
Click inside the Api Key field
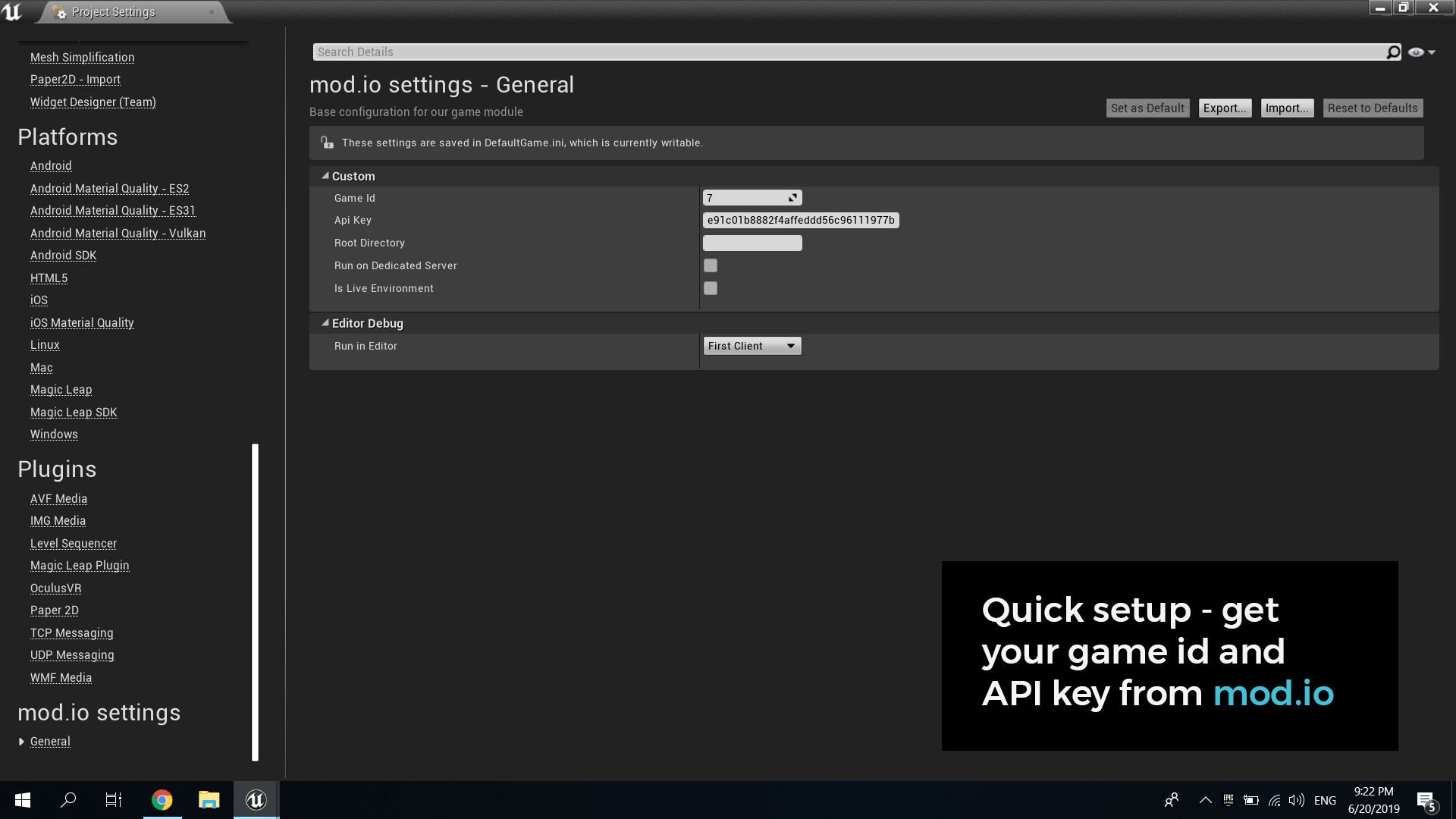click(x=800, y=220)
